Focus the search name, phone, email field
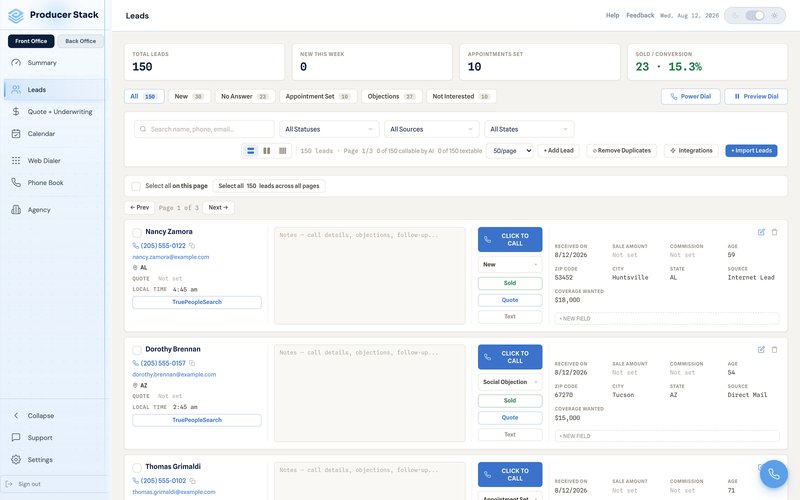The height and width of the screenshot is (500, 800). tap(204, 130)
